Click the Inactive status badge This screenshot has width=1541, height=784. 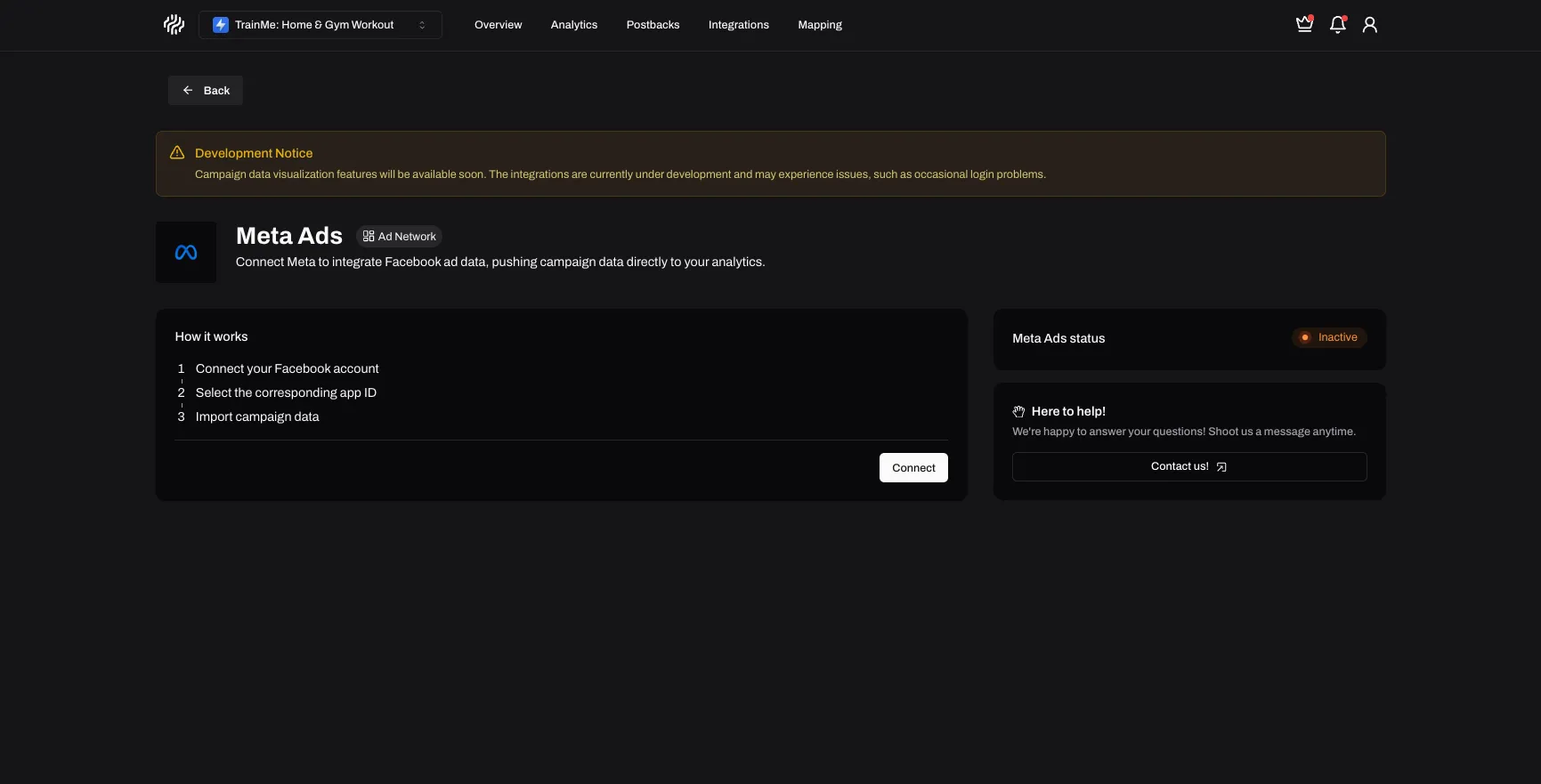(x=1329, y=338)
